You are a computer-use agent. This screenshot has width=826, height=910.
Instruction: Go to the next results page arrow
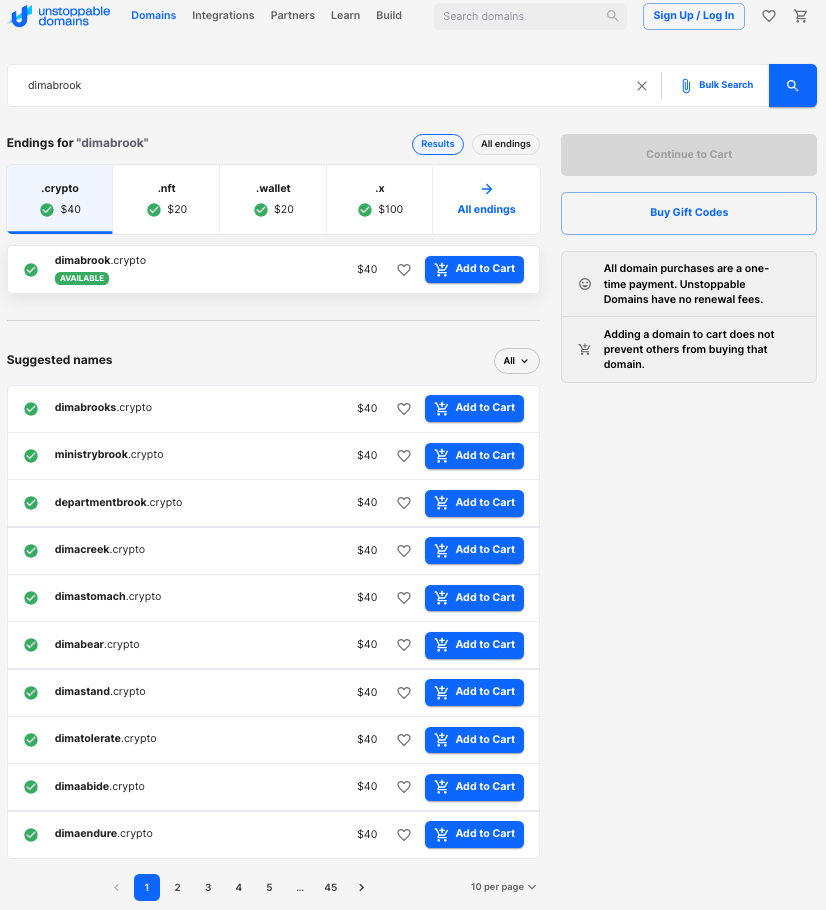point(362,887)
